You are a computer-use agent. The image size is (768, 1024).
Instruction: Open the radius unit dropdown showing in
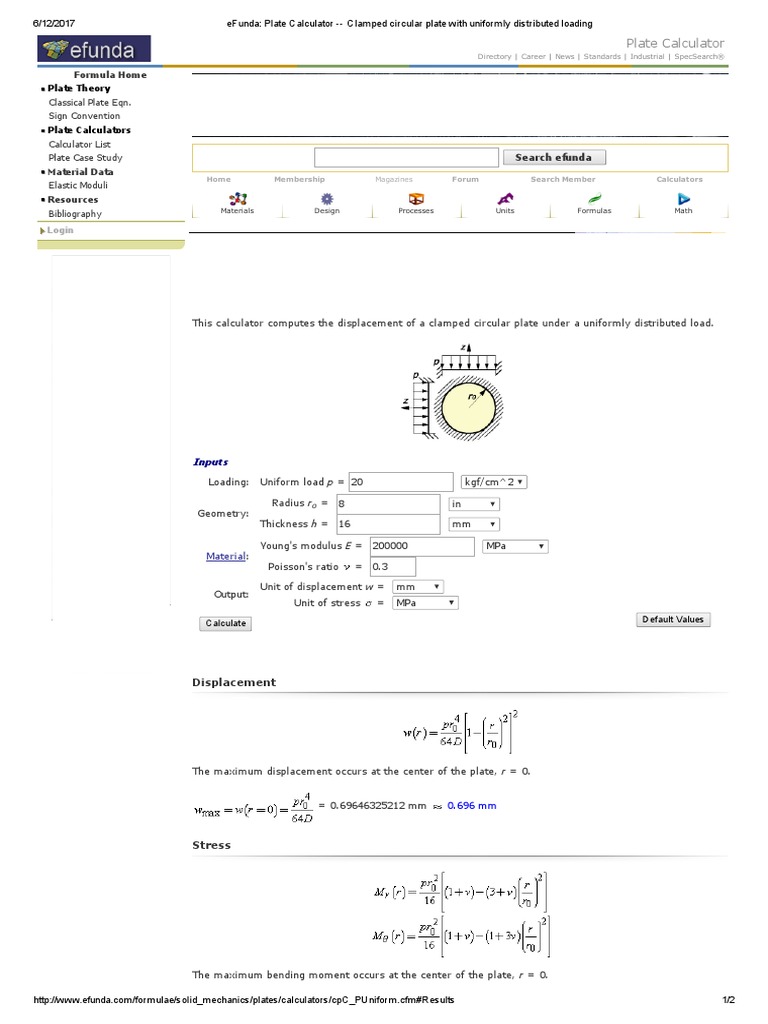pos(474,504)
